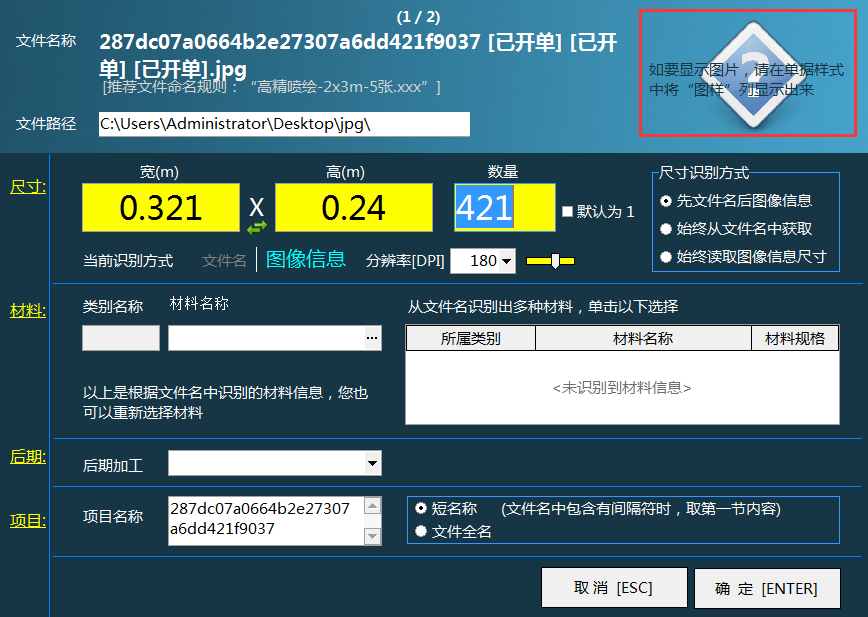Click project name scrollbar up arrow
This screenshot has height=617, width=868.
click(x=373, y=505)
